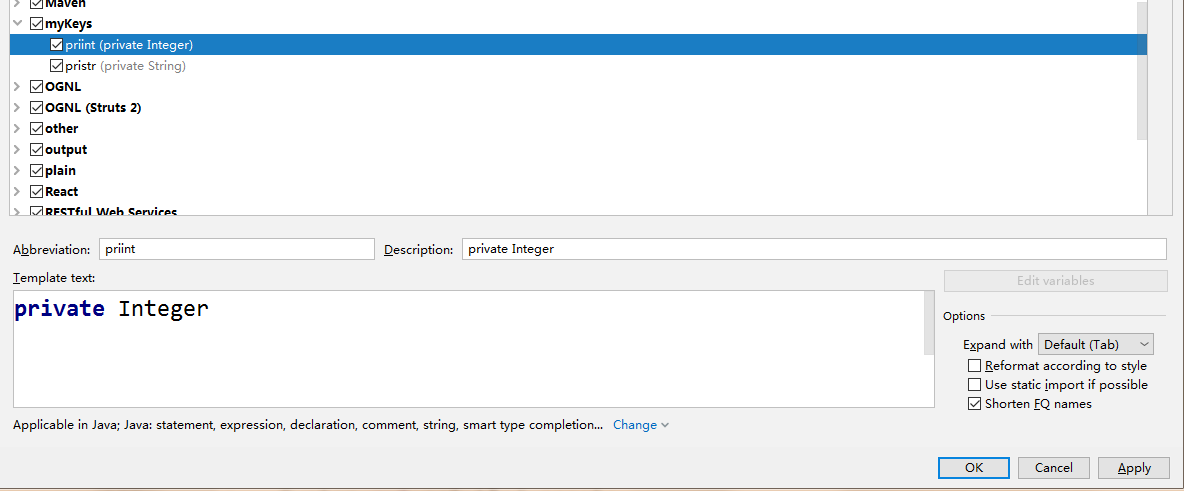Select the OGNL (Struts 2) group label
This screenshot has height=491, width=1184.
[x=94, y=108]
